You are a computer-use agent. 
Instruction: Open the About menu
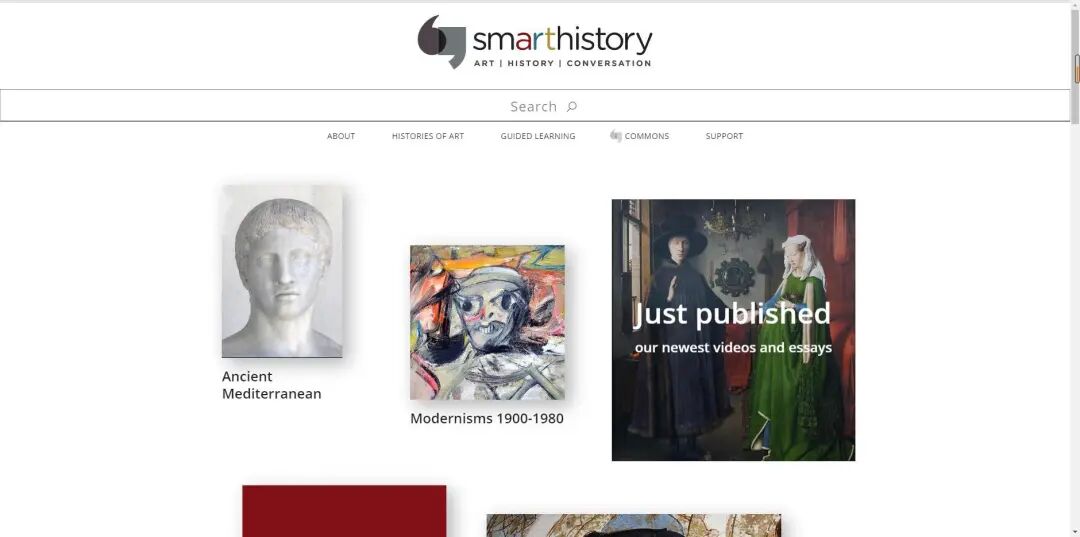pyautogui.click(x=341, y=136)
